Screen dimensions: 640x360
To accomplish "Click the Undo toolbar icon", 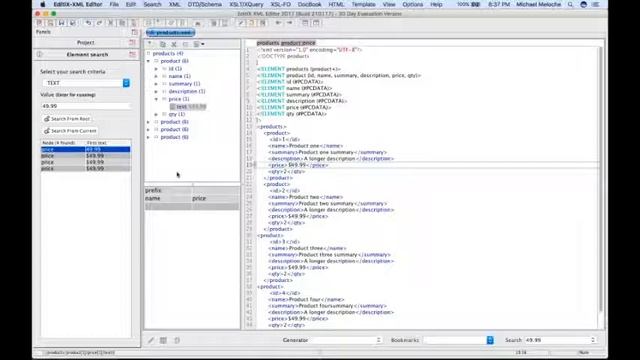I will (x=88, y=23).
